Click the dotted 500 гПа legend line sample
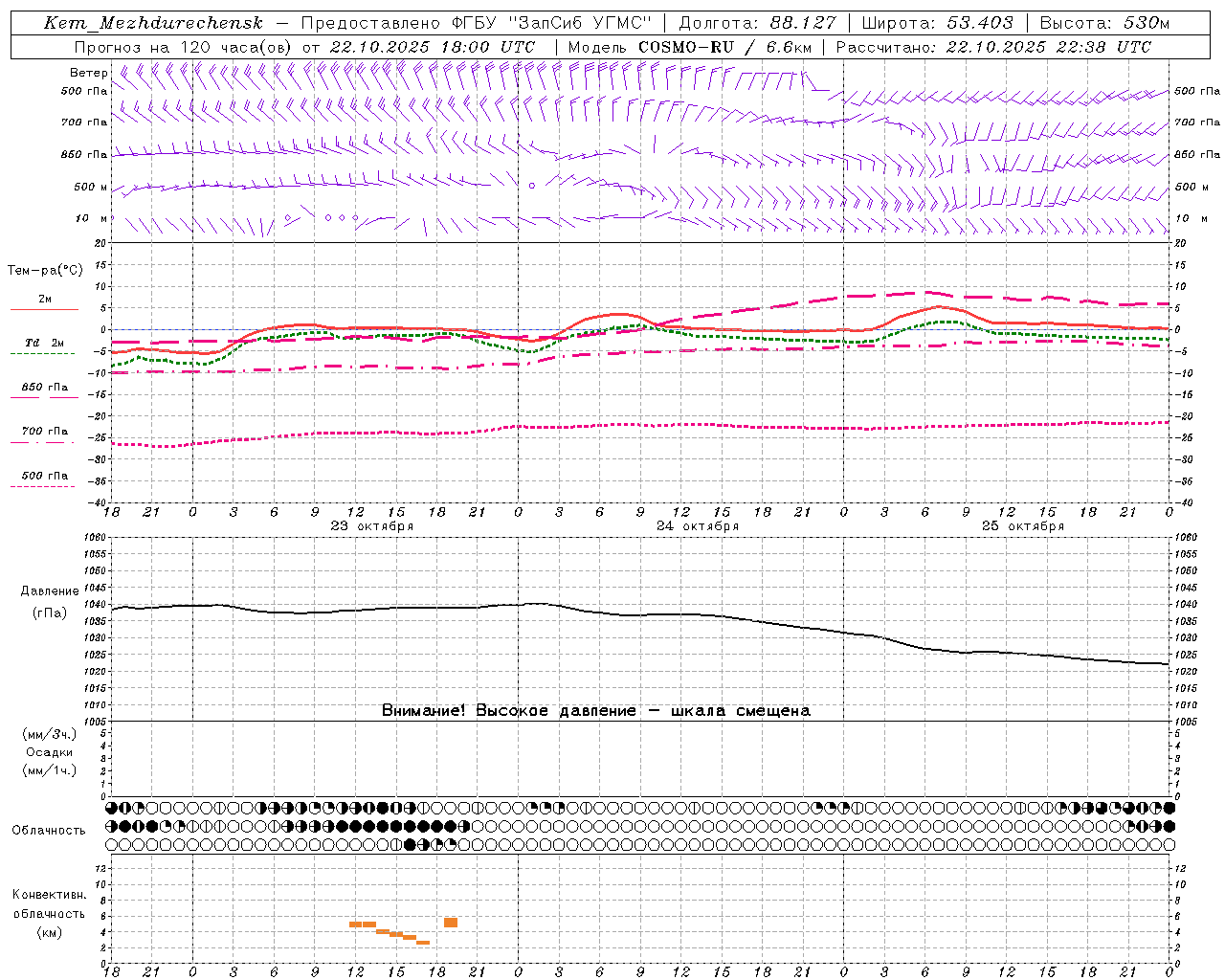 pos(42,486)
